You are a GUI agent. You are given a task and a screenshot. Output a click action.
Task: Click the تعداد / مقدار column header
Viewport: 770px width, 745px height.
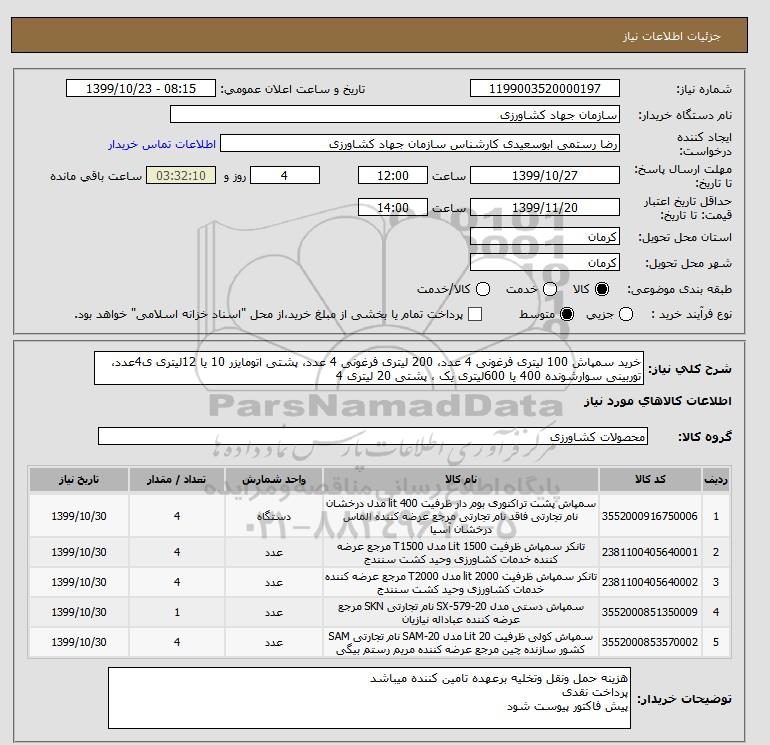[x=177, y=479]
